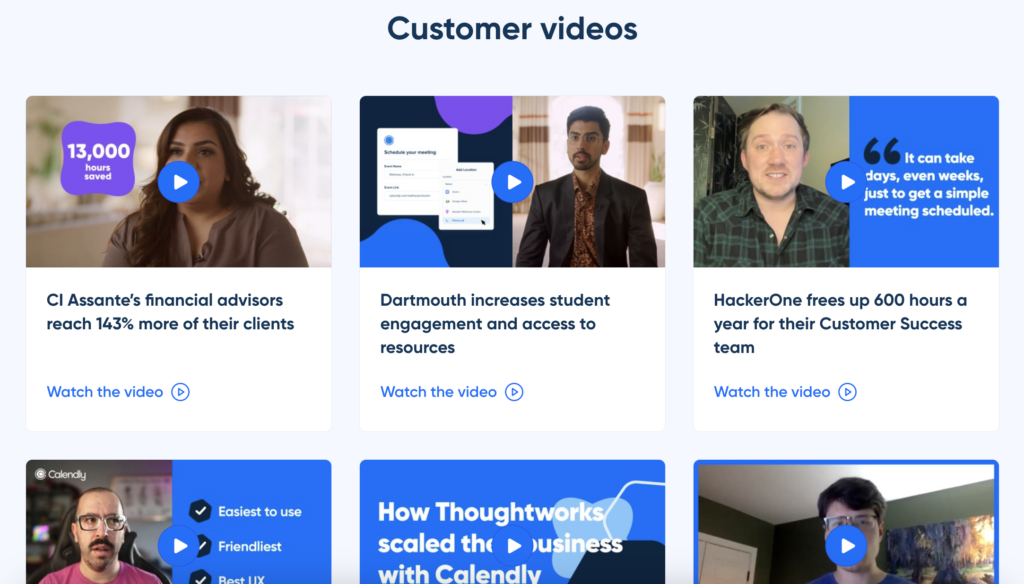Open the CI Assante financial advisors headline

coord(170,312)
